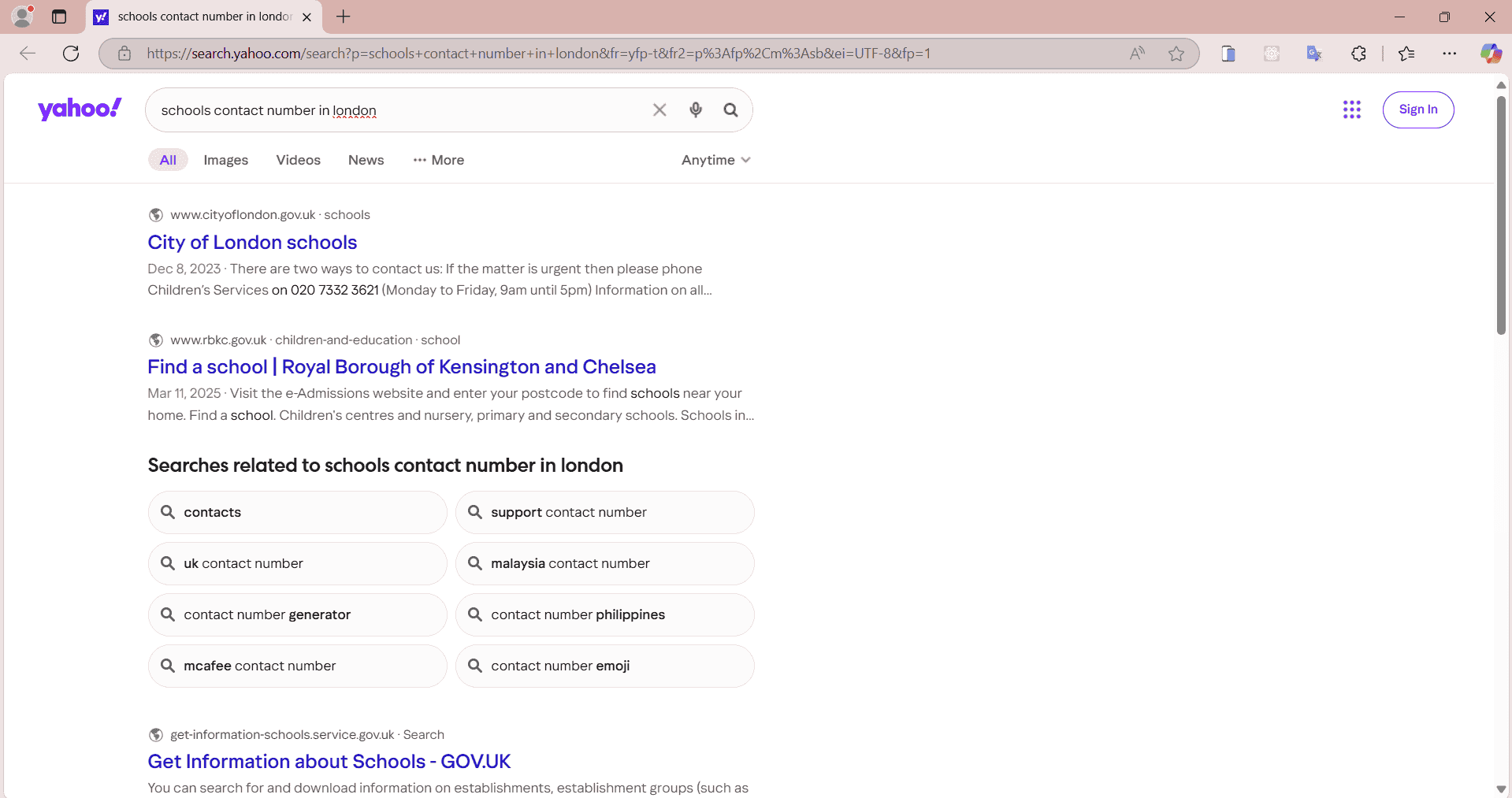Screen dimensions: 1512x798
Task: Open the browser Extensions puzzle icon
Action: coord(1358,54)
